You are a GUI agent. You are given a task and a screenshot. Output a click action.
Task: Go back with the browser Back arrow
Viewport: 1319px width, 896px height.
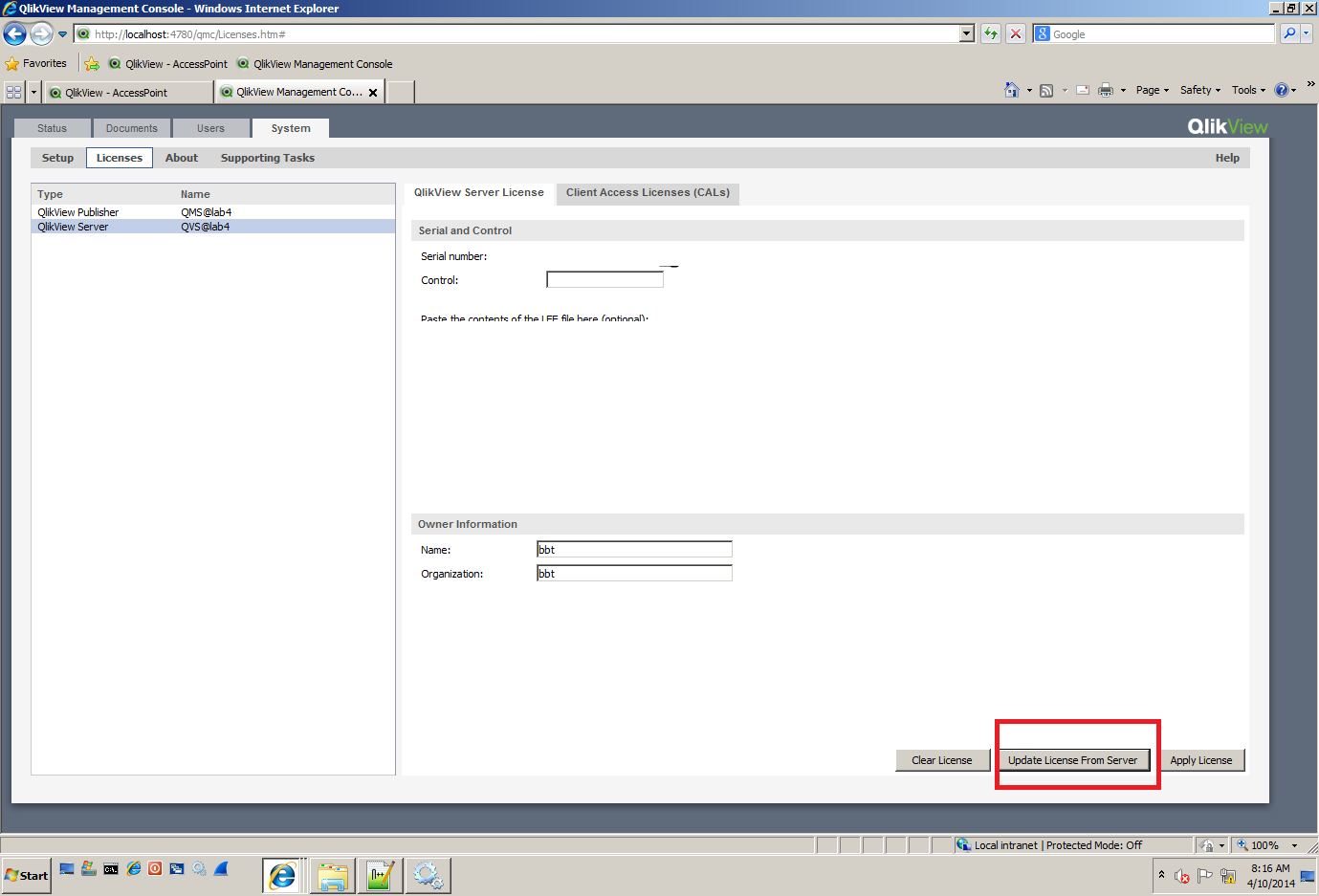pos(15,34)
